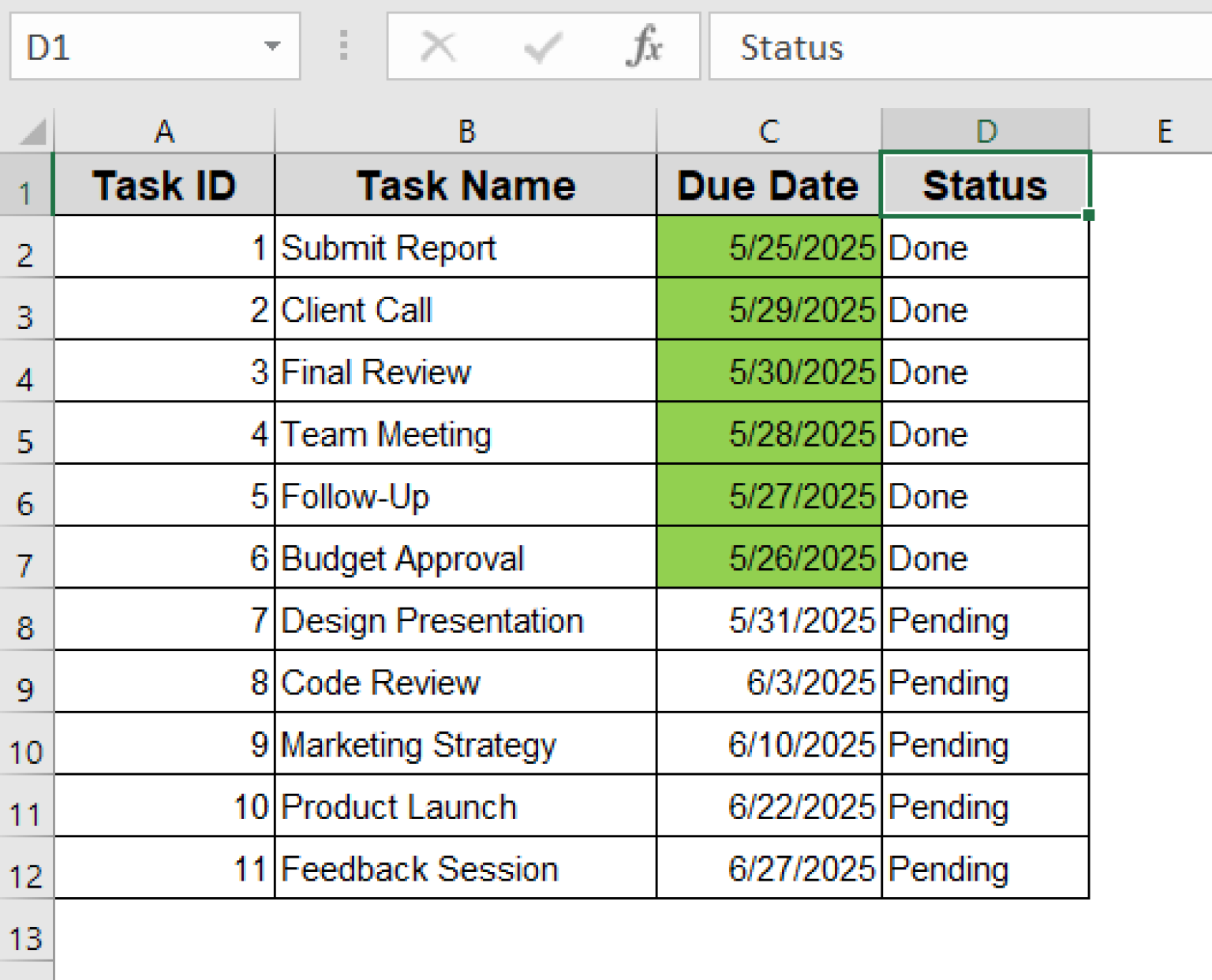Click the formula bar resize dots handle
This screenshot has height=980, width=1212.
pos(343,46)
